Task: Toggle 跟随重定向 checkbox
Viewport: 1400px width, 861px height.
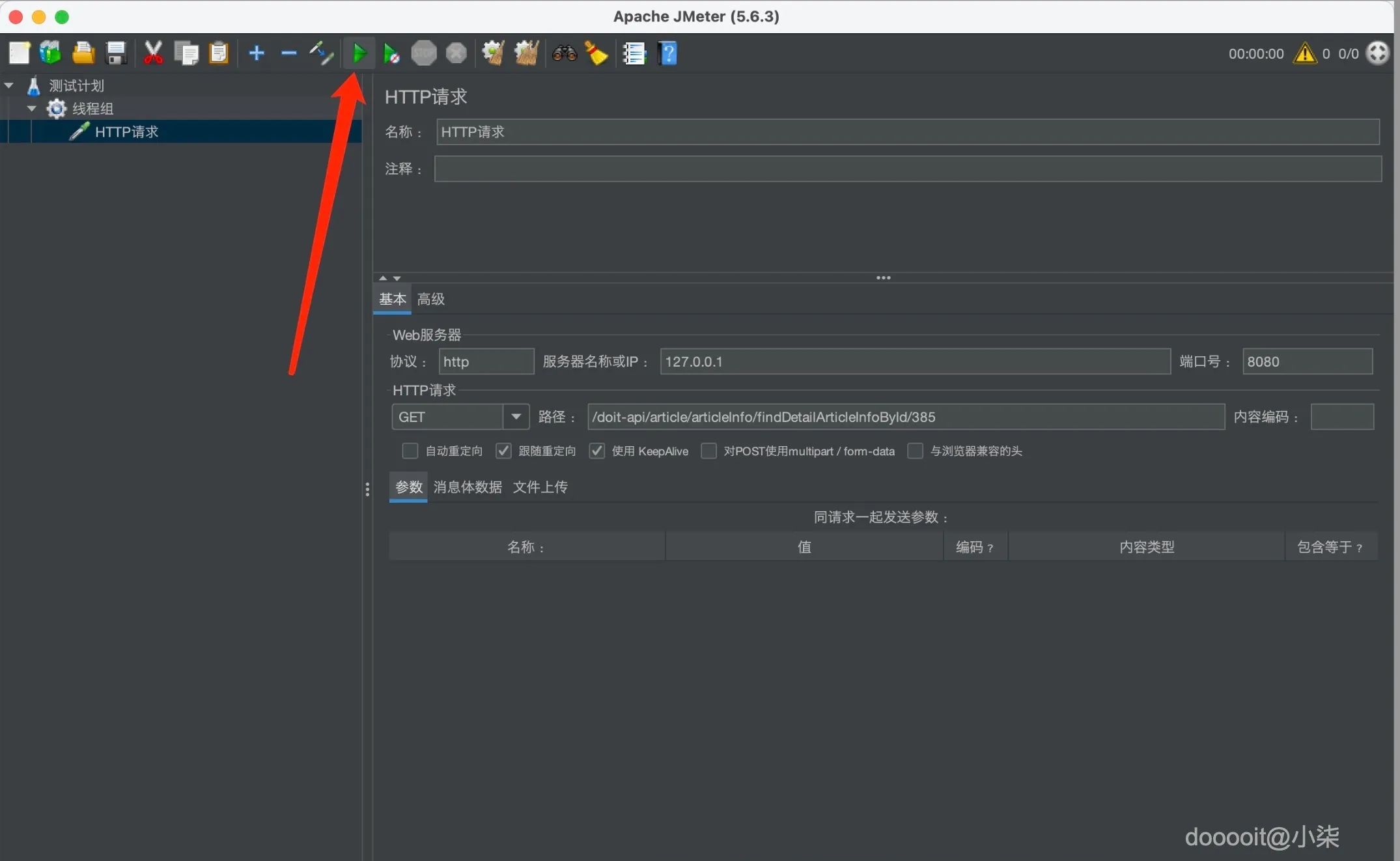Action: [x=503, y=451]
